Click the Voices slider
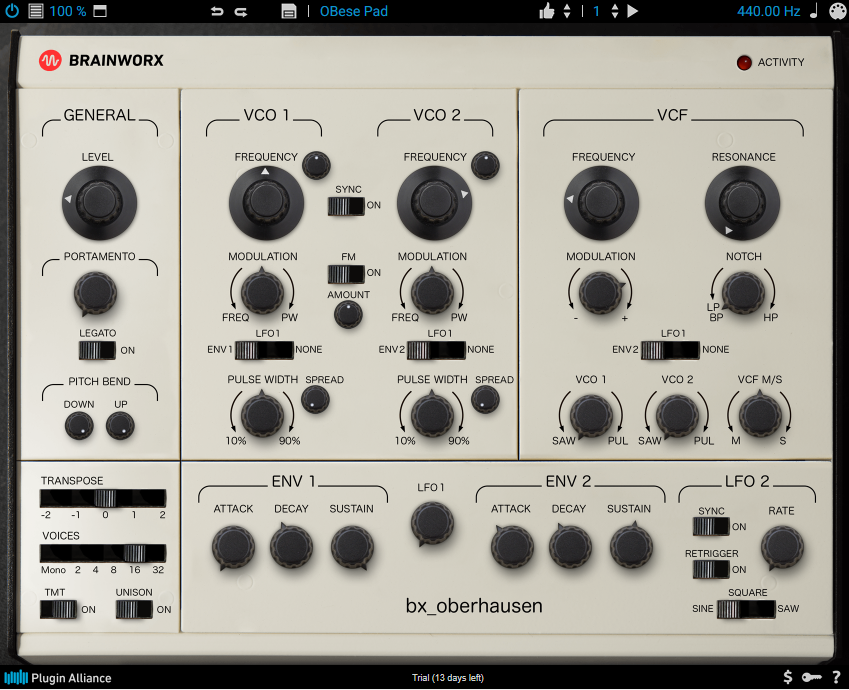Screen dimensions: 849x690 tap(103, 553)
